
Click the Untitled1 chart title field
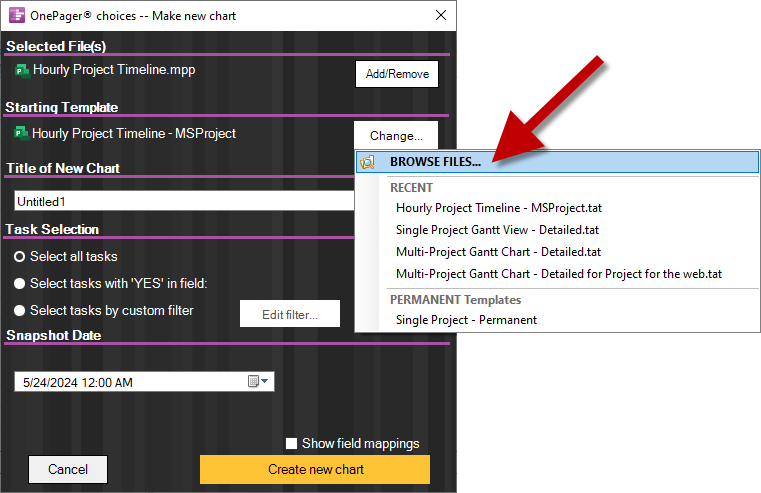[184, 201]
